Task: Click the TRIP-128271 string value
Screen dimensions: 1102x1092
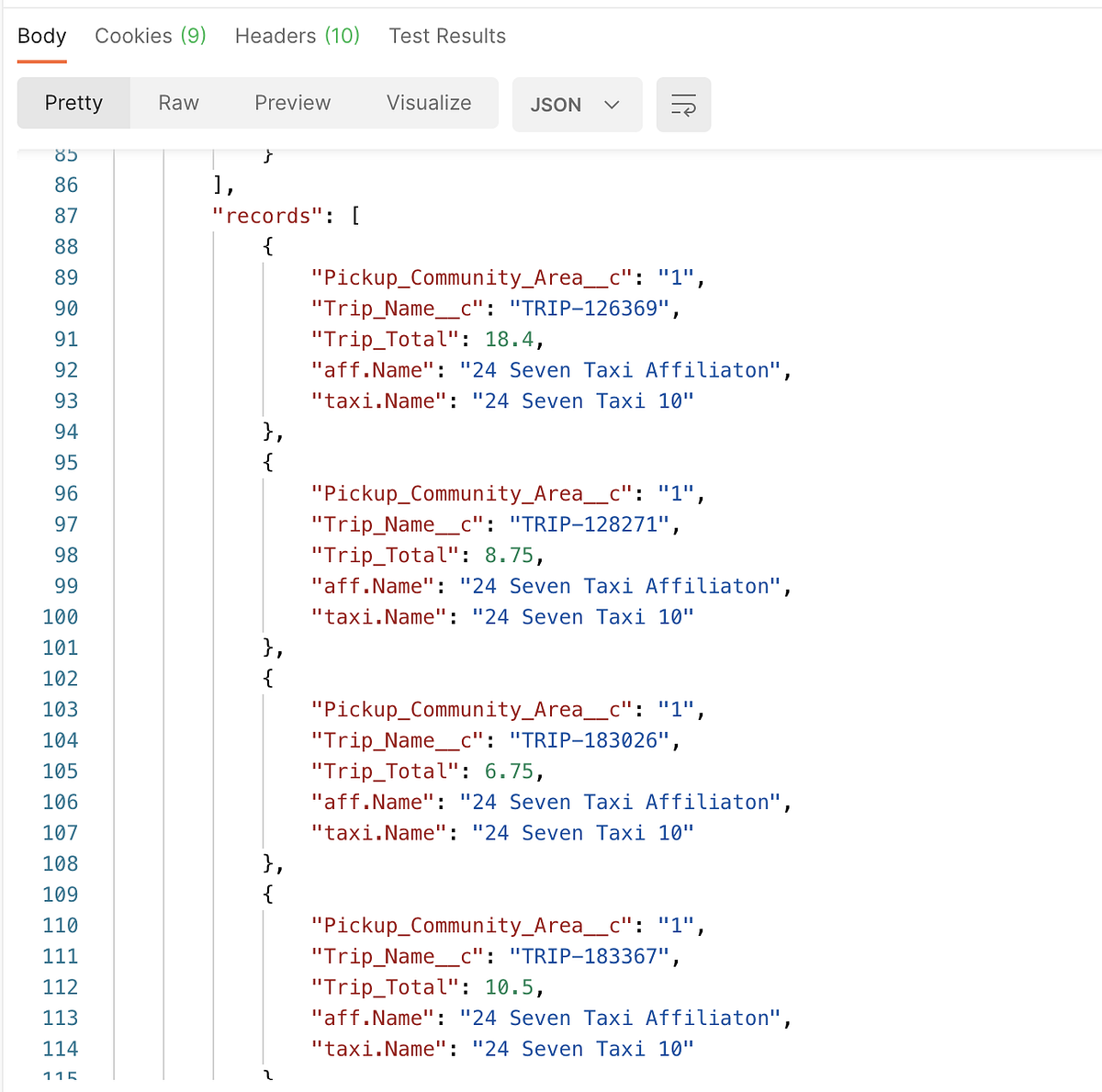Action: pyautogui.click(x=592, y=523)
